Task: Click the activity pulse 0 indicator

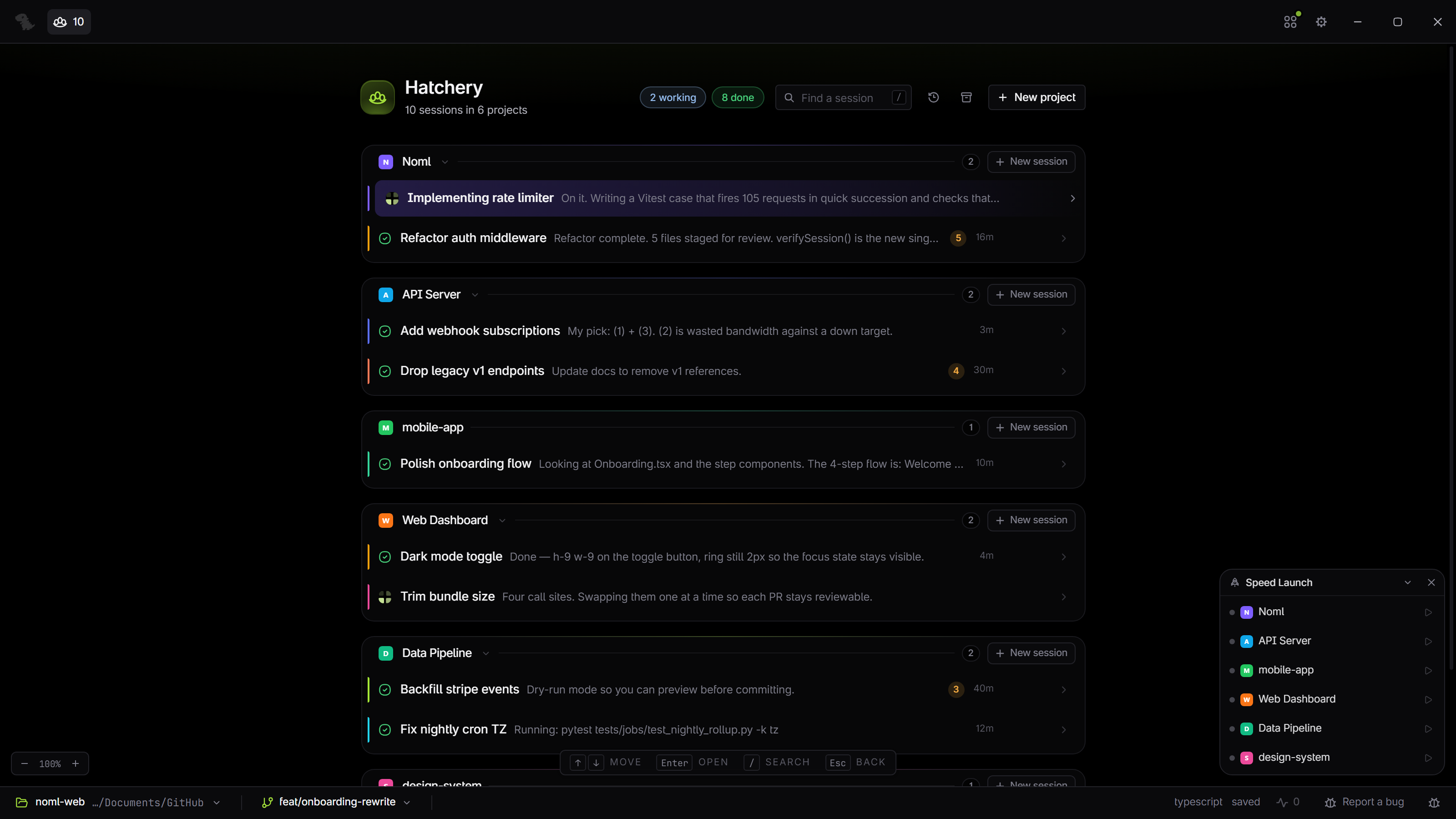Action: [x=1288, y=802]
